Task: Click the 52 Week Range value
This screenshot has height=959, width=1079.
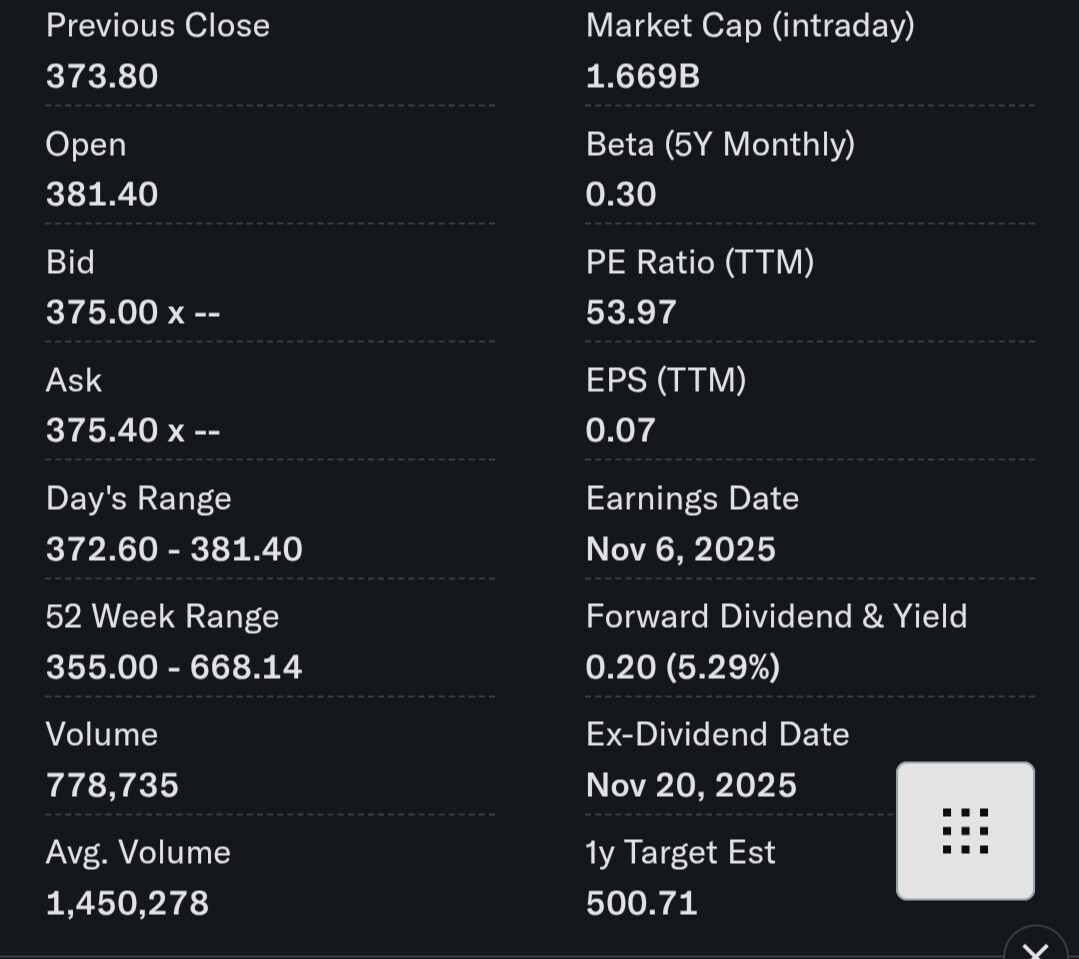Action: pyautogui.click(x=174, y=667)
